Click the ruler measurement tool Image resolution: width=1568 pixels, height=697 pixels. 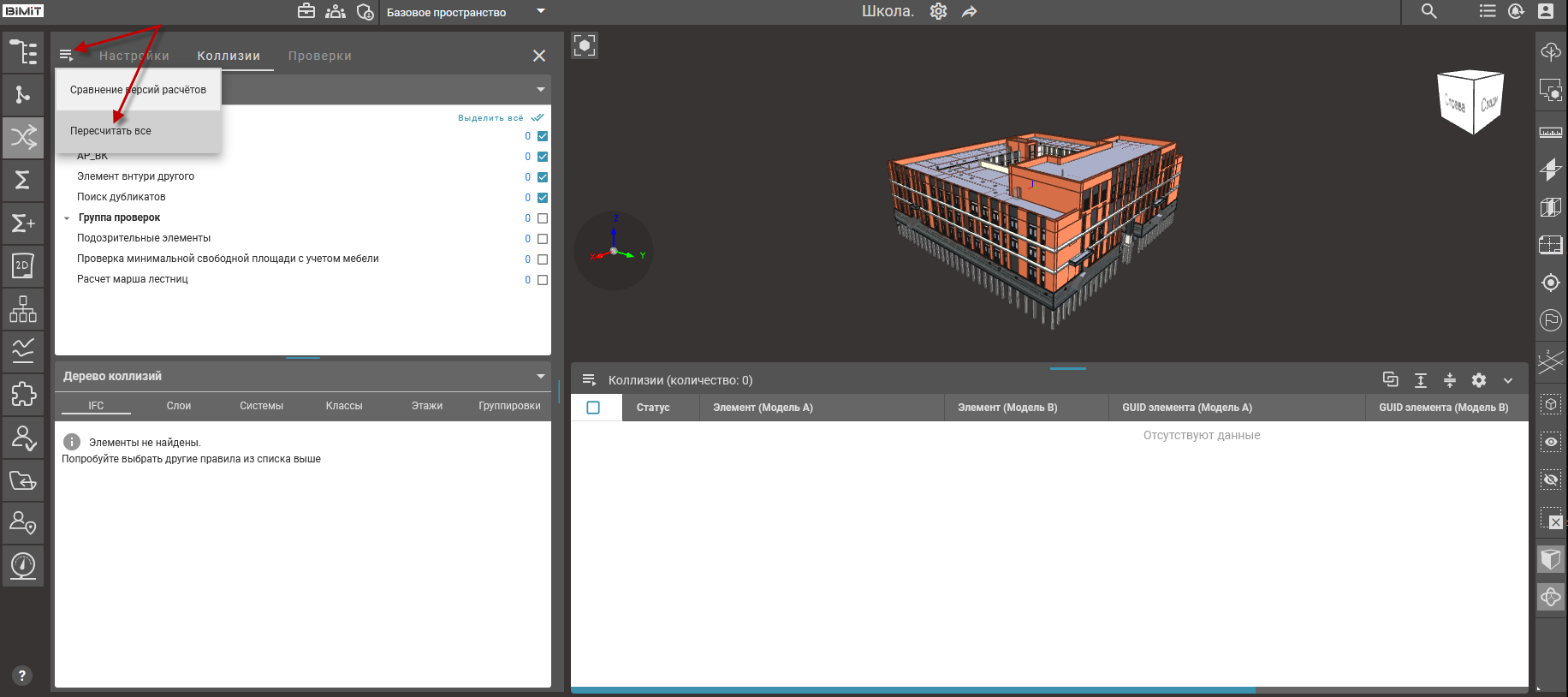pyautogui.click(x=1550, y=133)
